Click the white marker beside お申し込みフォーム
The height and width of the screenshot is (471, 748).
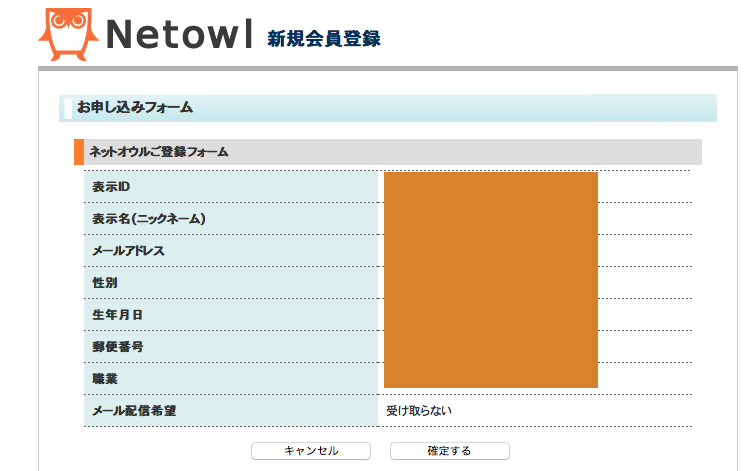point(68,108)
